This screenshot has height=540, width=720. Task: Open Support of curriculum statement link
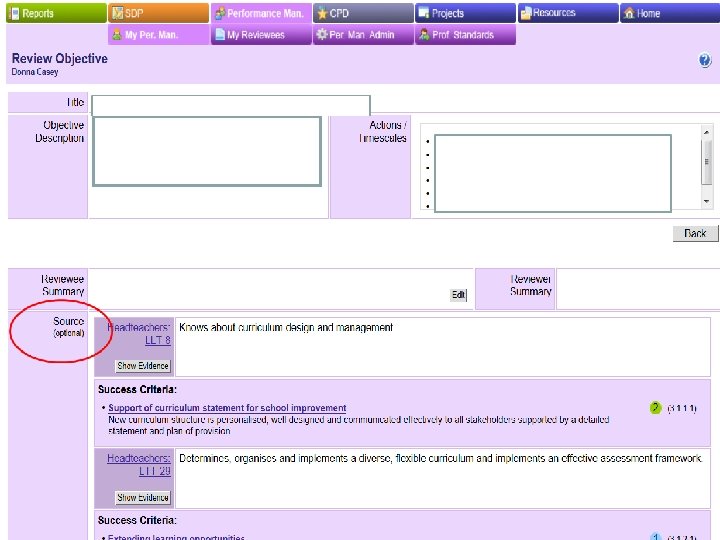(227, 408)
